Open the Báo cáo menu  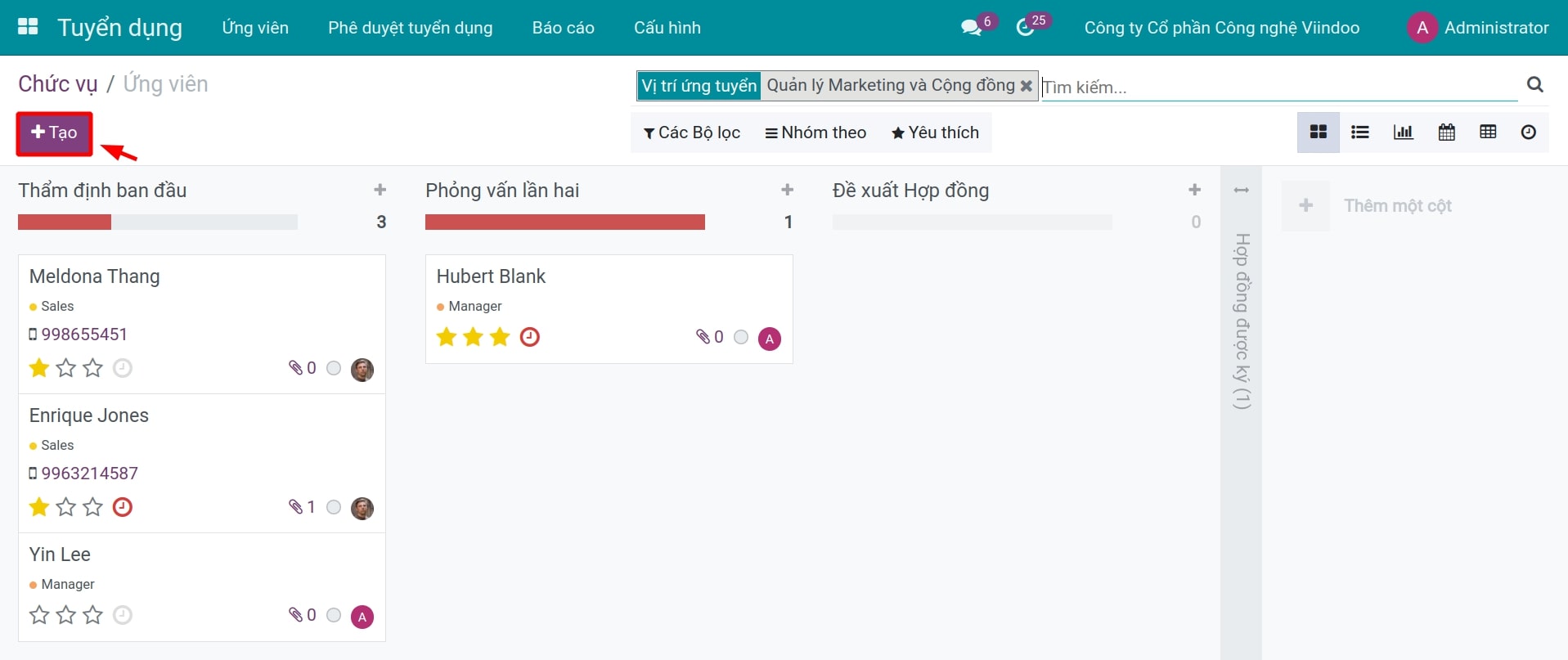click(563, 28)
